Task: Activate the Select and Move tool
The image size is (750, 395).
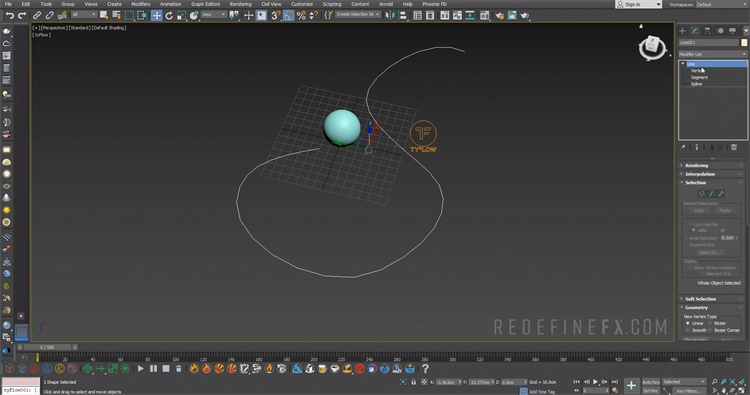Action: pos(156,16)
